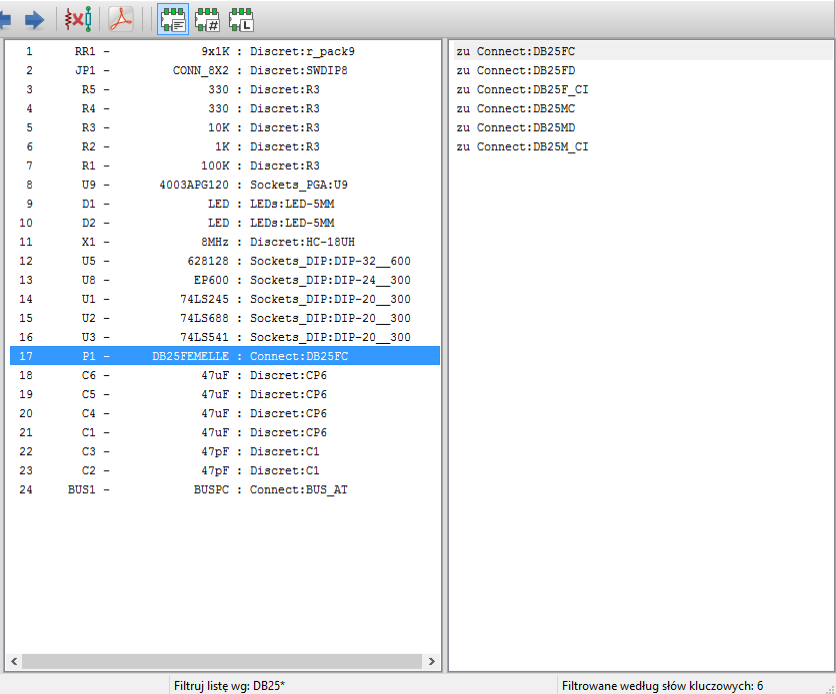Screen dimensions: 836x694
Task: Click left arrow of horizontal scrollbar
Action: [14, 661]
